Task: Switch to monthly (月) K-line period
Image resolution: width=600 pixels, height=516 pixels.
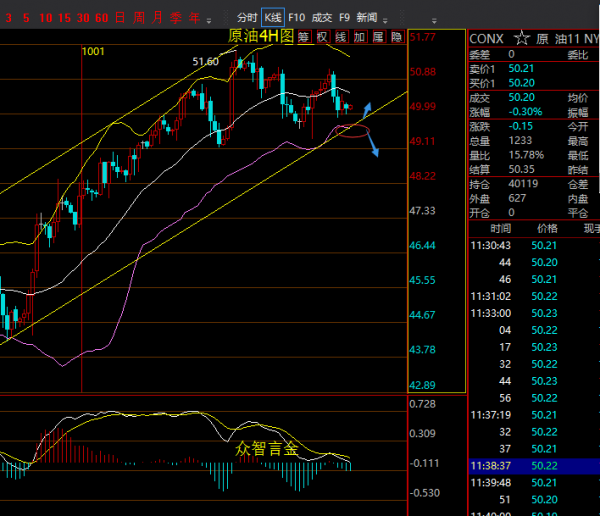Action: (157, 18)
